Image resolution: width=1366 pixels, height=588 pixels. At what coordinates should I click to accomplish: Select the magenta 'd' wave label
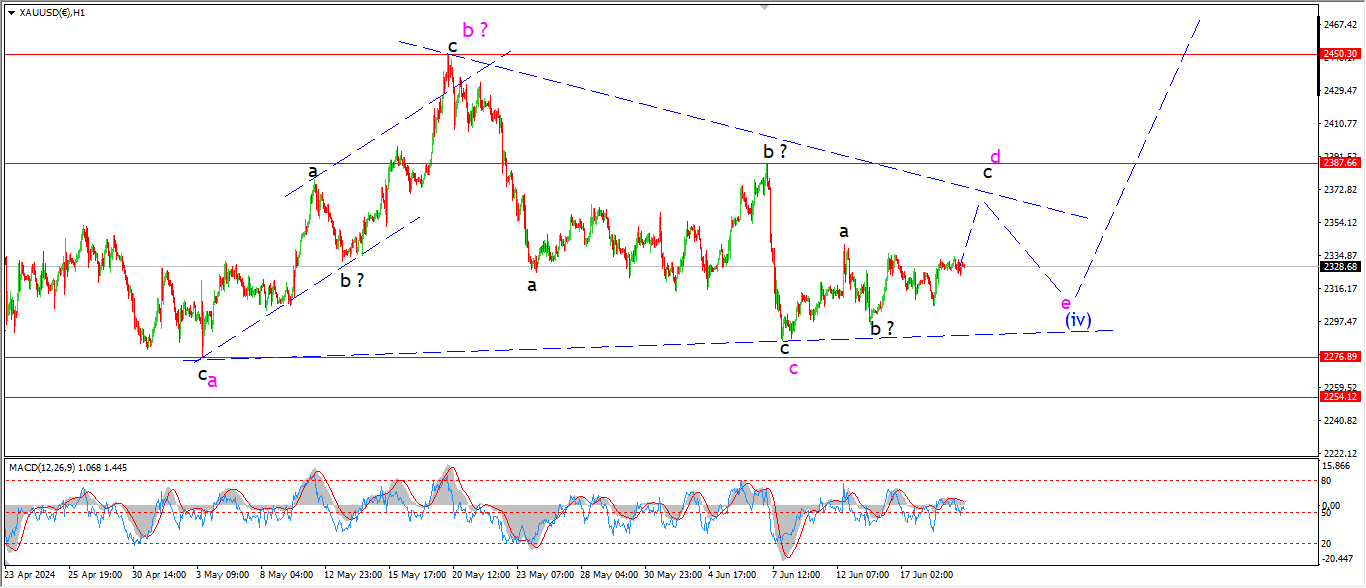point(995,157)
